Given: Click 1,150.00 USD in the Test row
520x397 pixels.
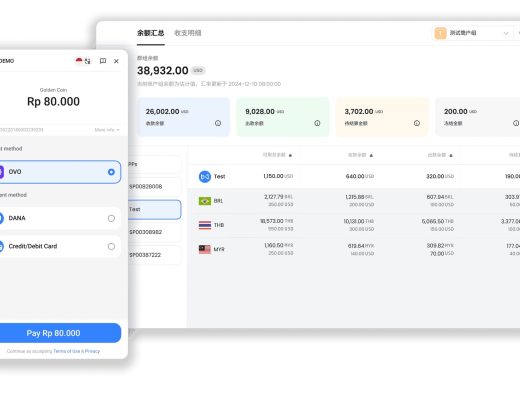Looking at the screenshot, I should pos(278,176).
